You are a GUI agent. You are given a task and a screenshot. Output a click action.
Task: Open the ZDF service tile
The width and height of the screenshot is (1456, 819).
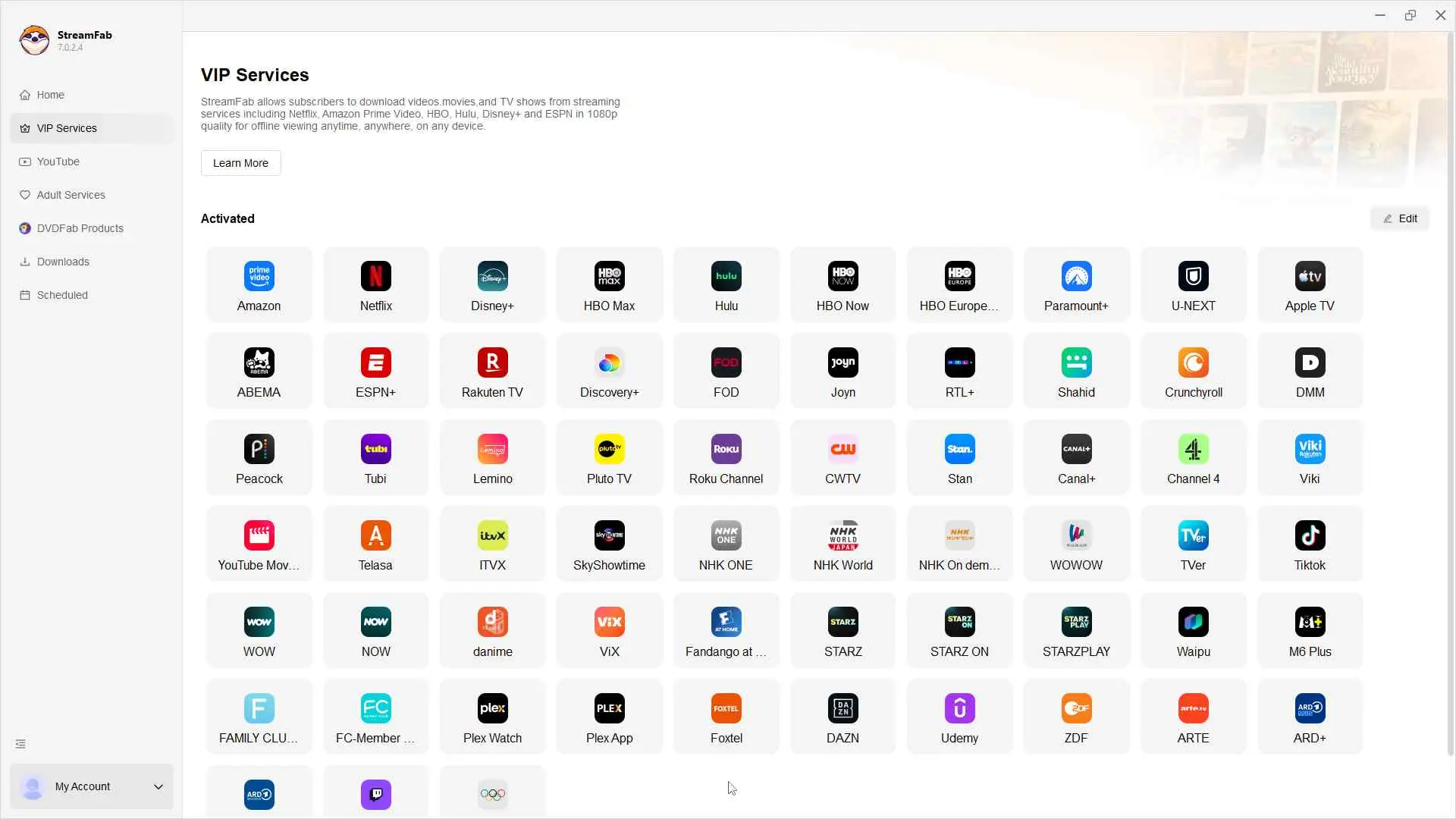[x=1076, y=717]
